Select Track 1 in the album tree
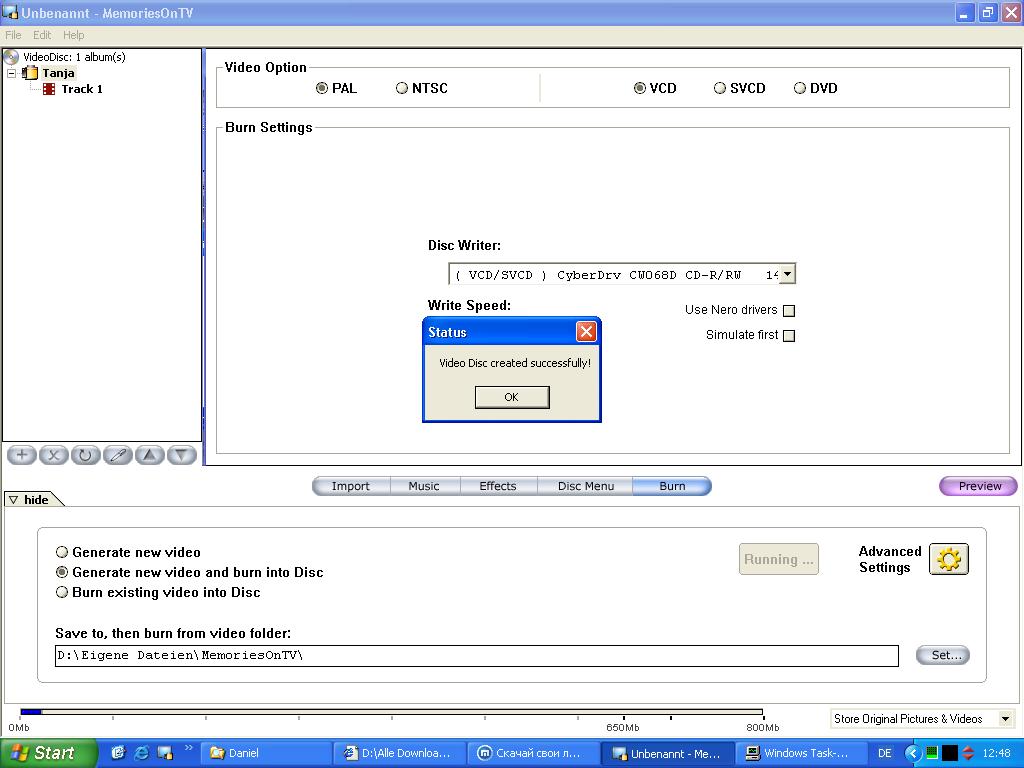This screenshot has width=1024, height=768. pyautogui.click(x=82, y=89)
